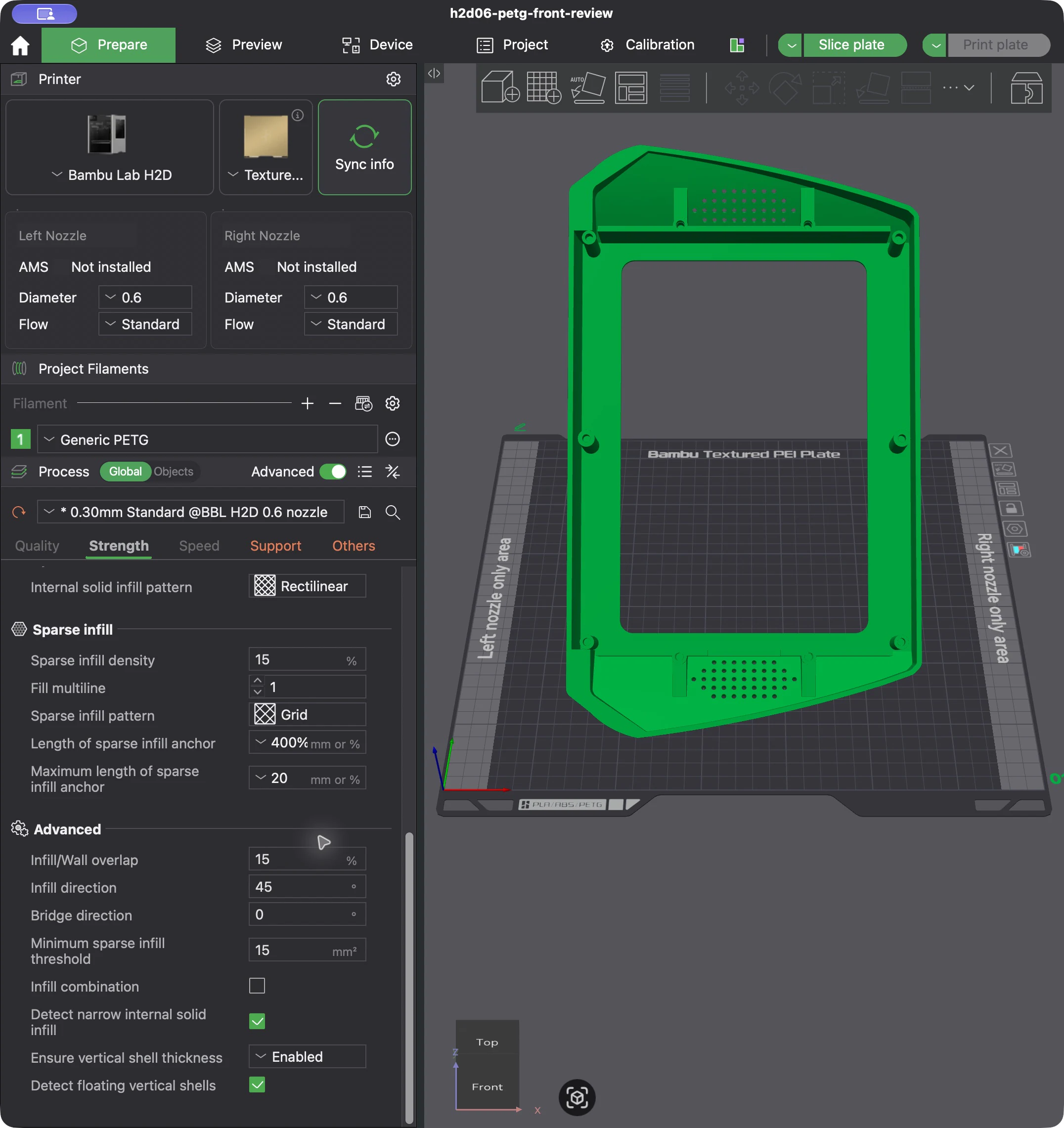Select the Global process scope
This screenshot has height=1128, width=1064.
coord(126,472)
